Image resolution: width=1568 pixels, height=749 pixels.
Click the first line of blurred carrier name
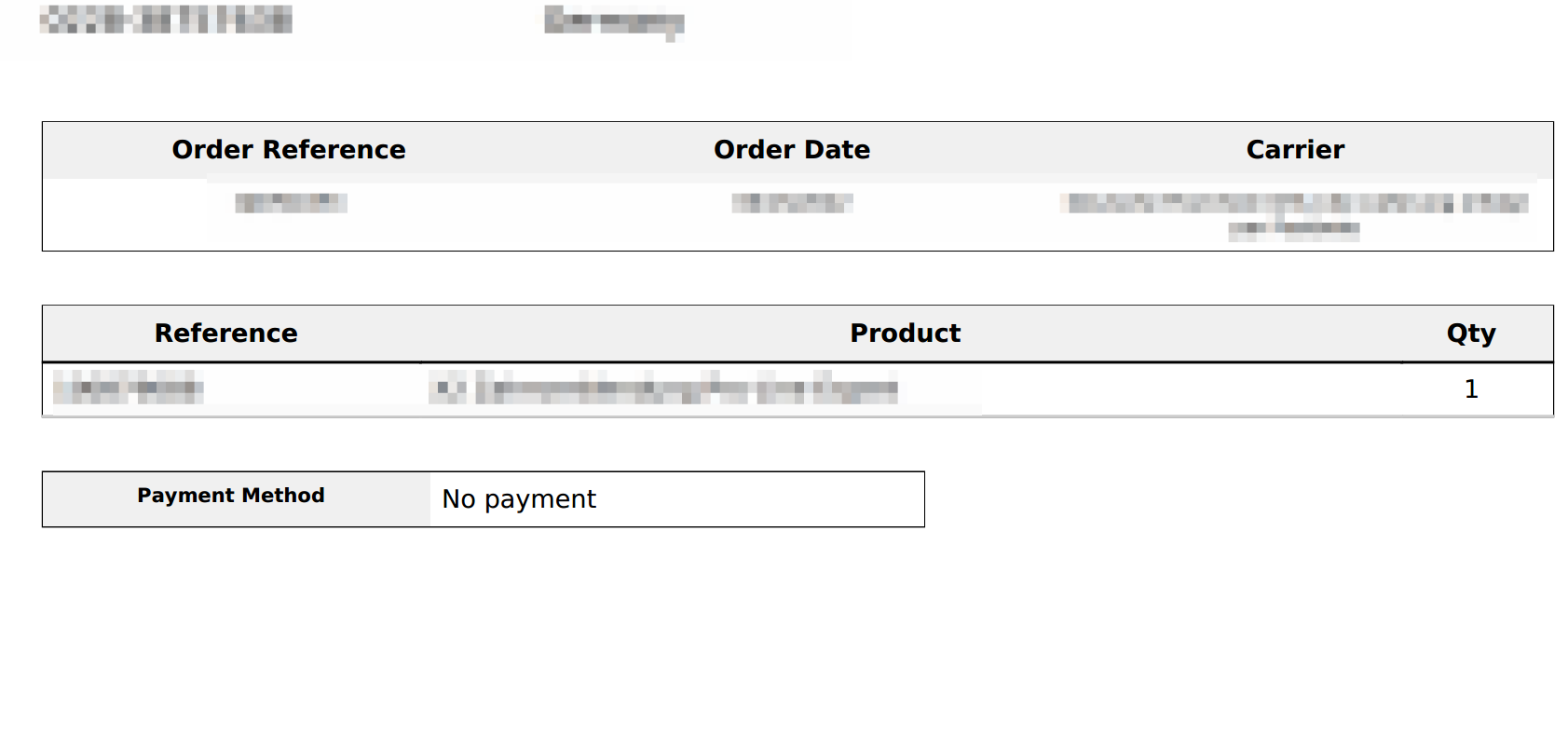coord(1294,203)
